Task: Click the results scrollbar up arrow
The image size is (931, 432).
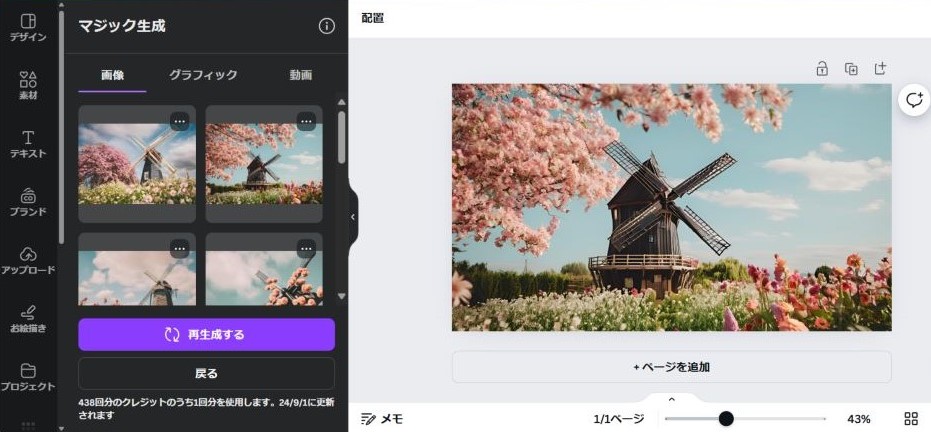Action: click(x=341, y=102)
